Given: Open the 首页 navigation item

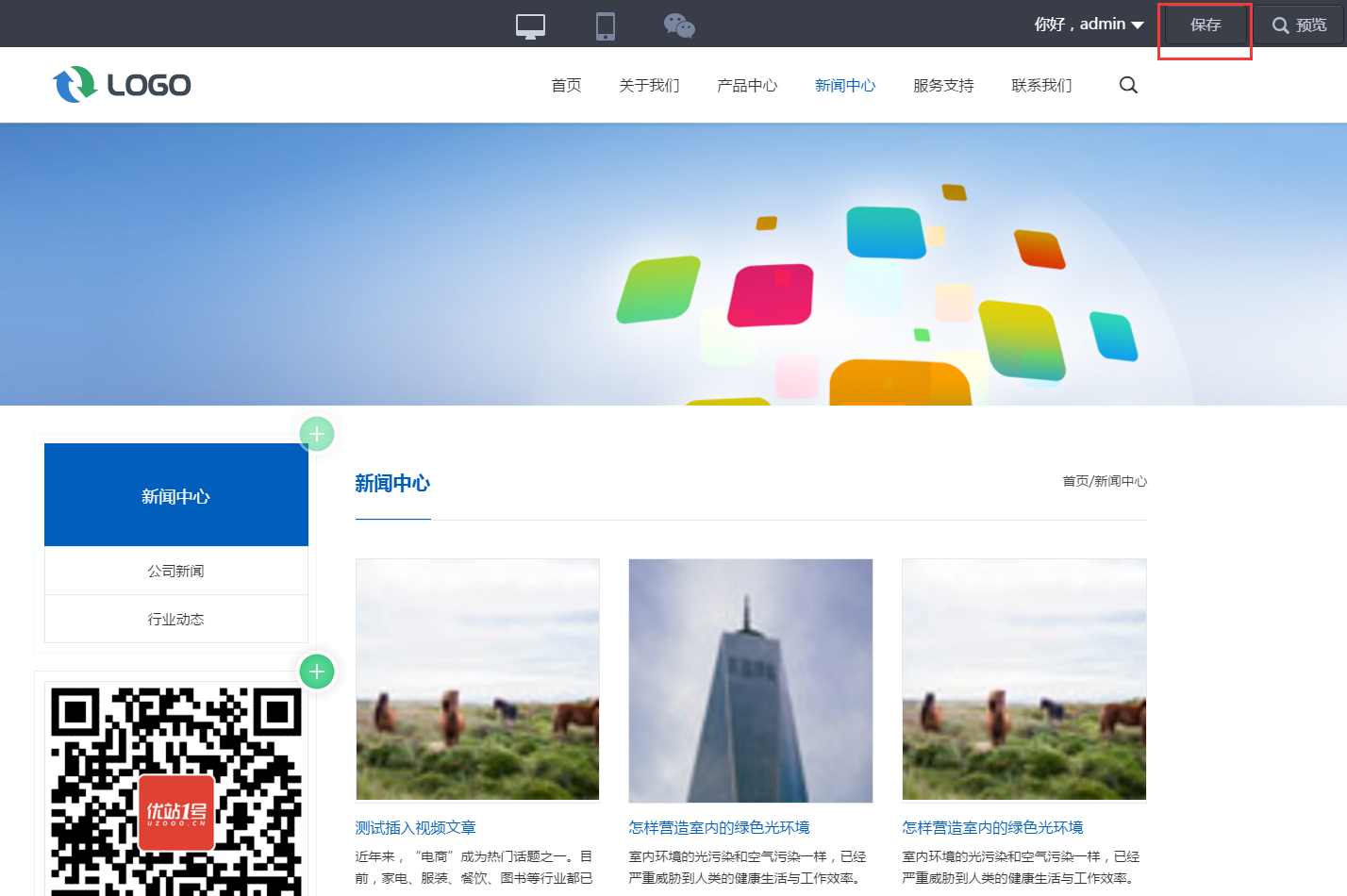Looking at the screenshot, I should (566, 85).
